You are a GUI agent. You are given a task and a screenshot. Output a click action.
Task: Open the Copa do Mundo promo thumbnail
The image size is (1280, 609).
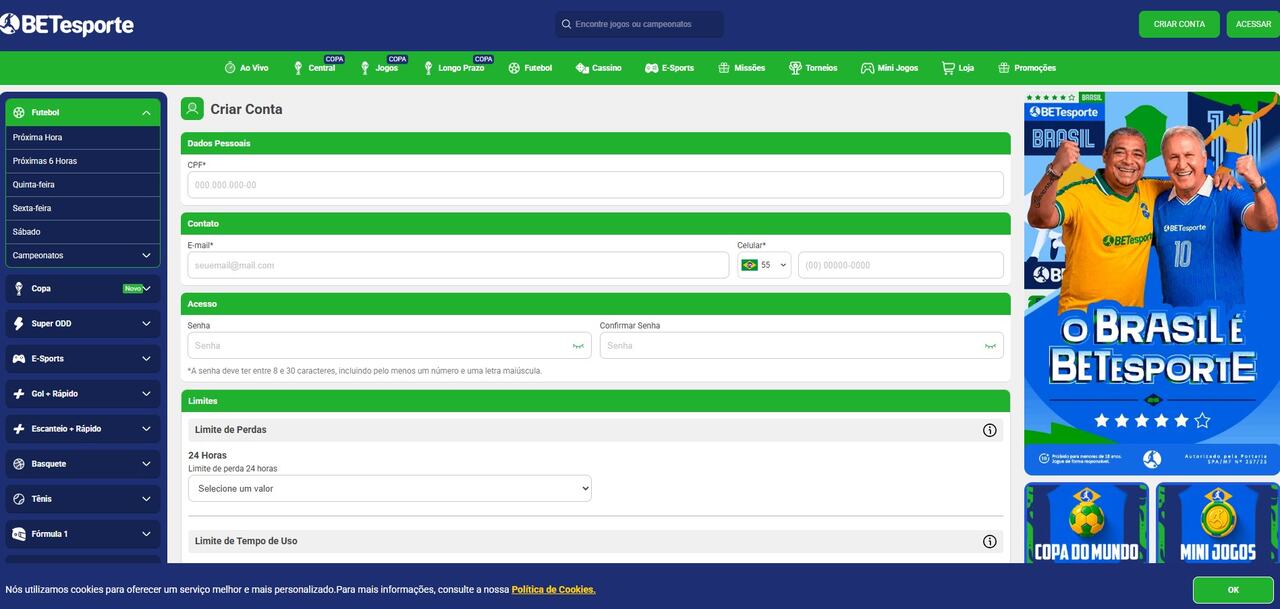click(x=1087, y=523)
